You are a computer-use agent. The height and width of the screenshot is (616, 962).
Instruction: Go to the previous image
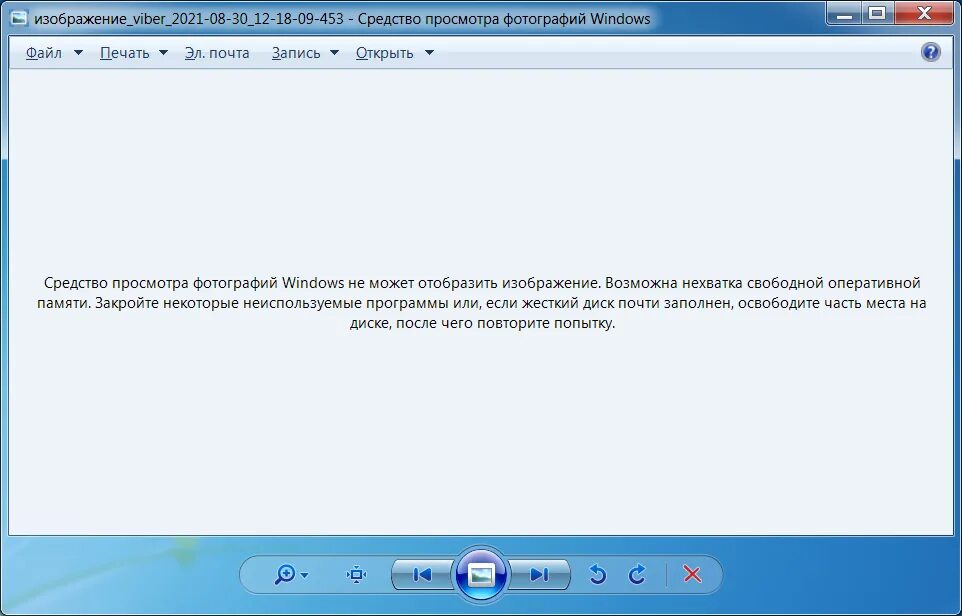[x=423, y=574]
